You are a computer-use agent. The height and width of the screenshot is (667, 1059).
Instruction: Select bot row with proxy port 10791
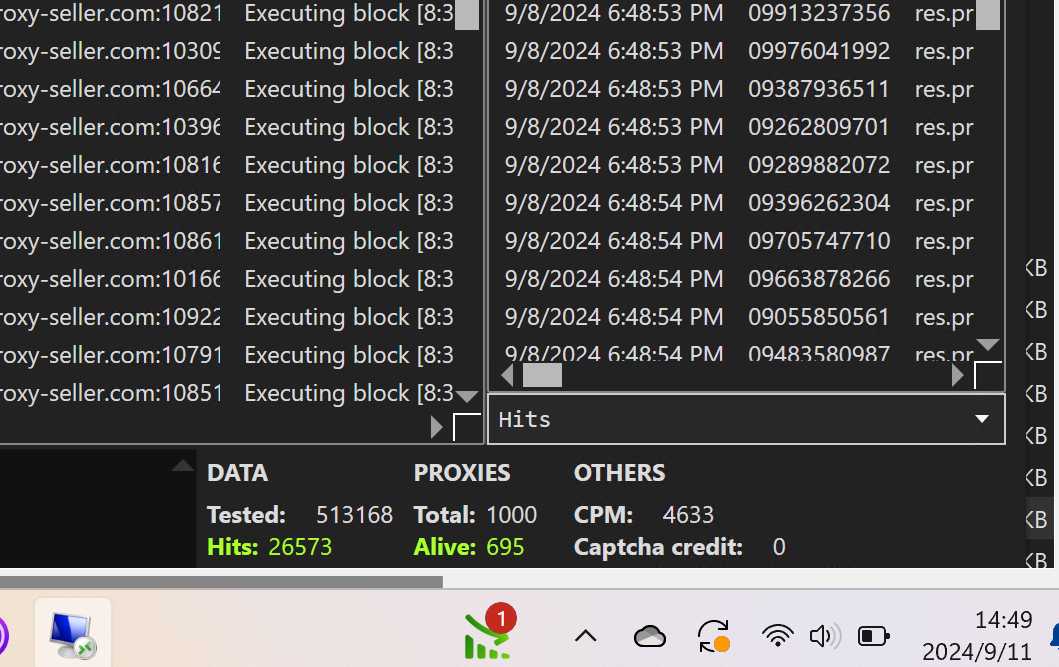(x=227, y=355)
